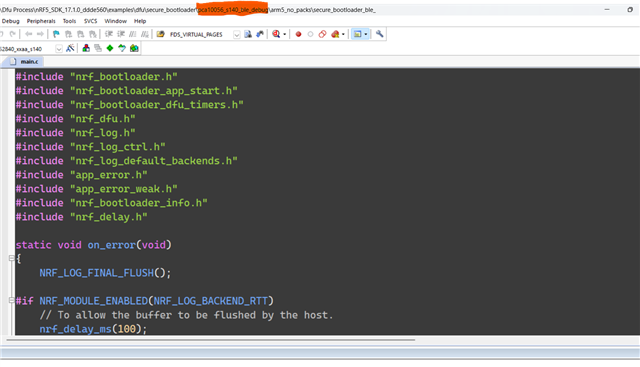The image size is (640, 367).
Task: Toggle bookmark on current line
Action: click(56, 34)
